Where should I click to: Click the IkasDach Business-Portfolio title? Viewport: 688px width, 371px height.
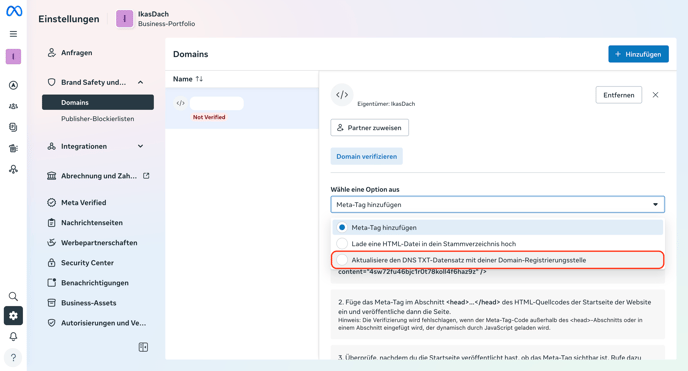pos(166,19)
